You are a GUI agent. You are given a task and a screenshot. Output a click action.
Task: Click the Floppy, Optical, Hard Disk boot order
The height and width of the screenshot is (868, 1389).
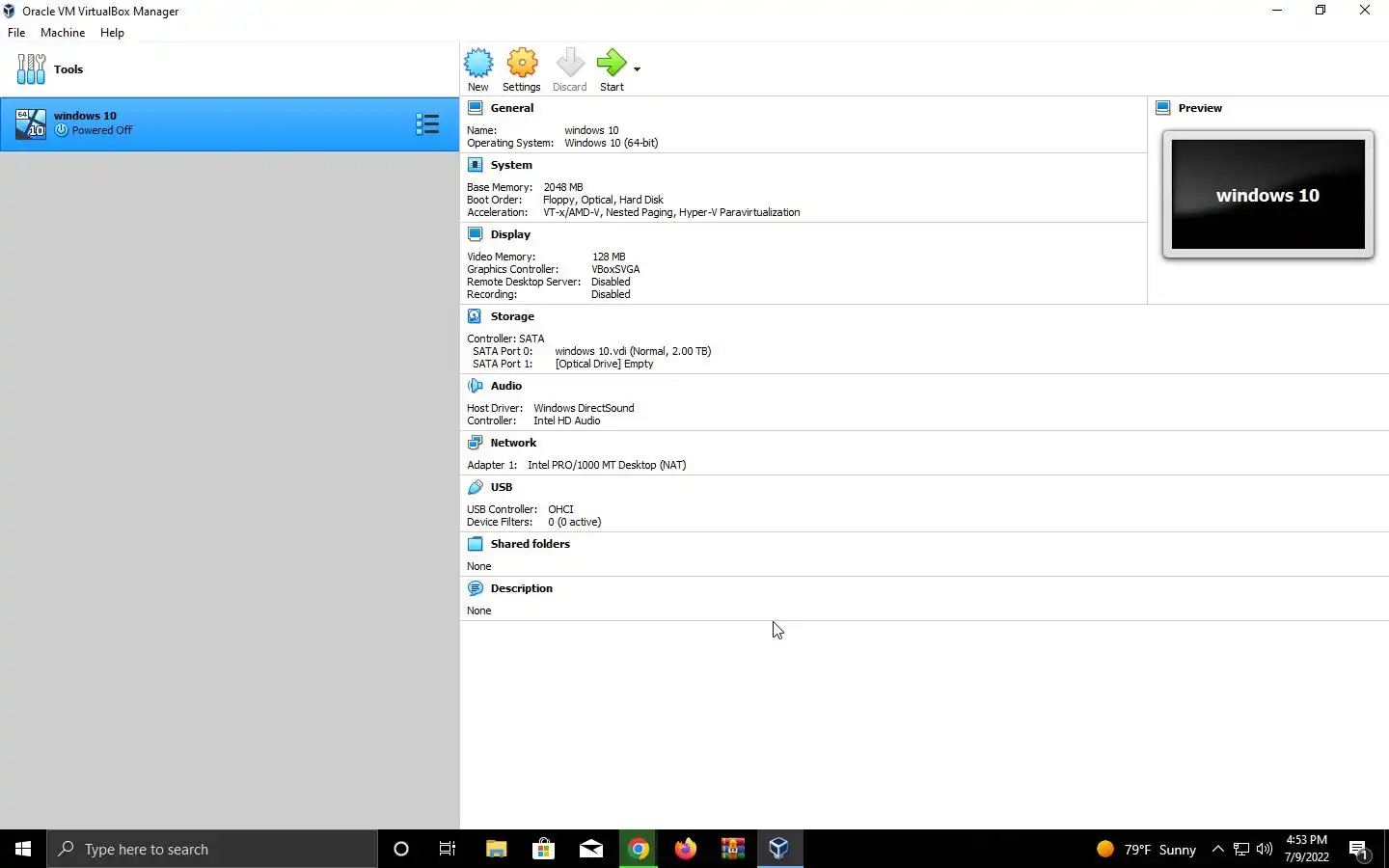click(x=603, y=200)
